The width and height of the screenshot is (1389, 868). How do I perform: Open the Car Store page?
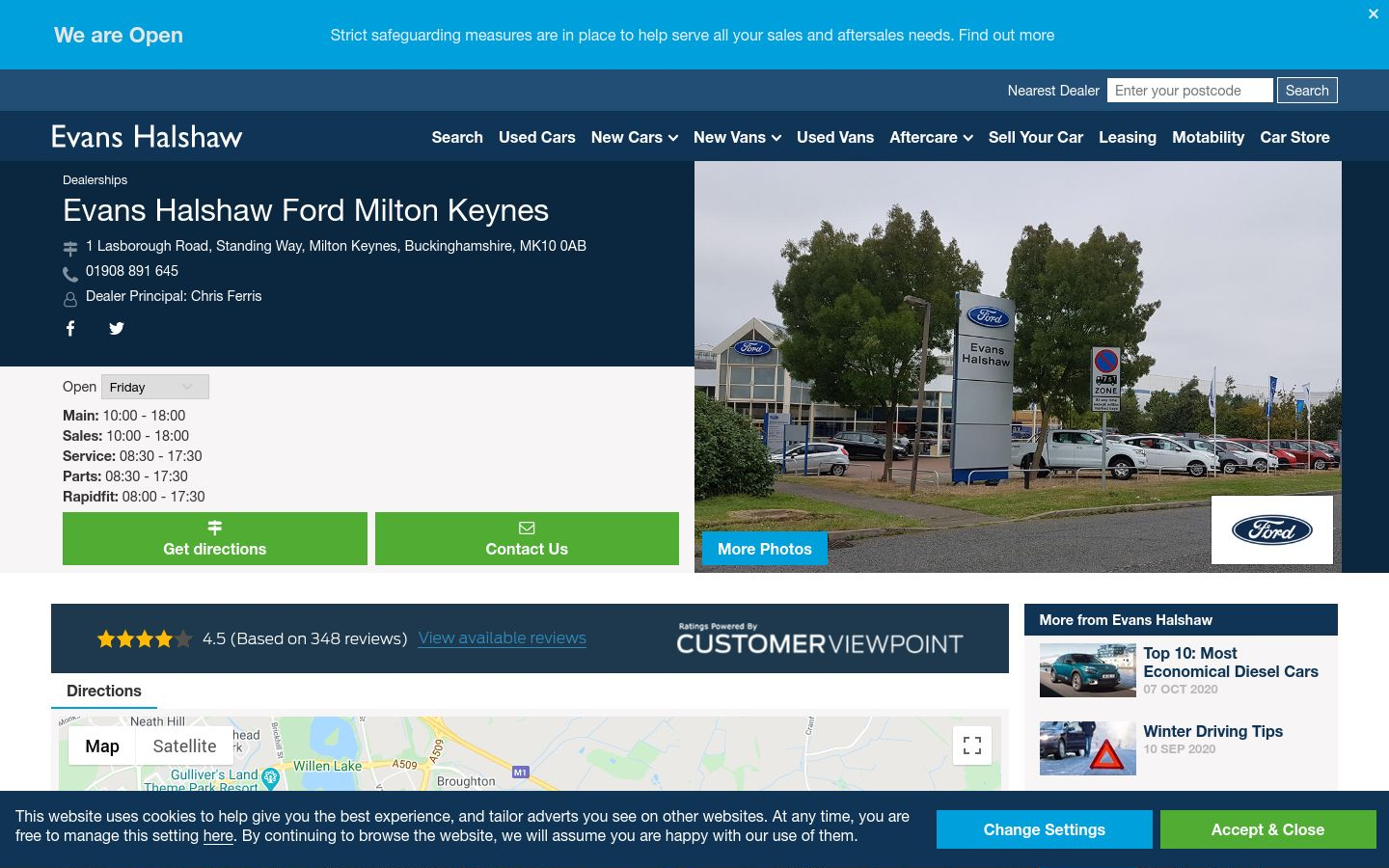point(1294,137)
